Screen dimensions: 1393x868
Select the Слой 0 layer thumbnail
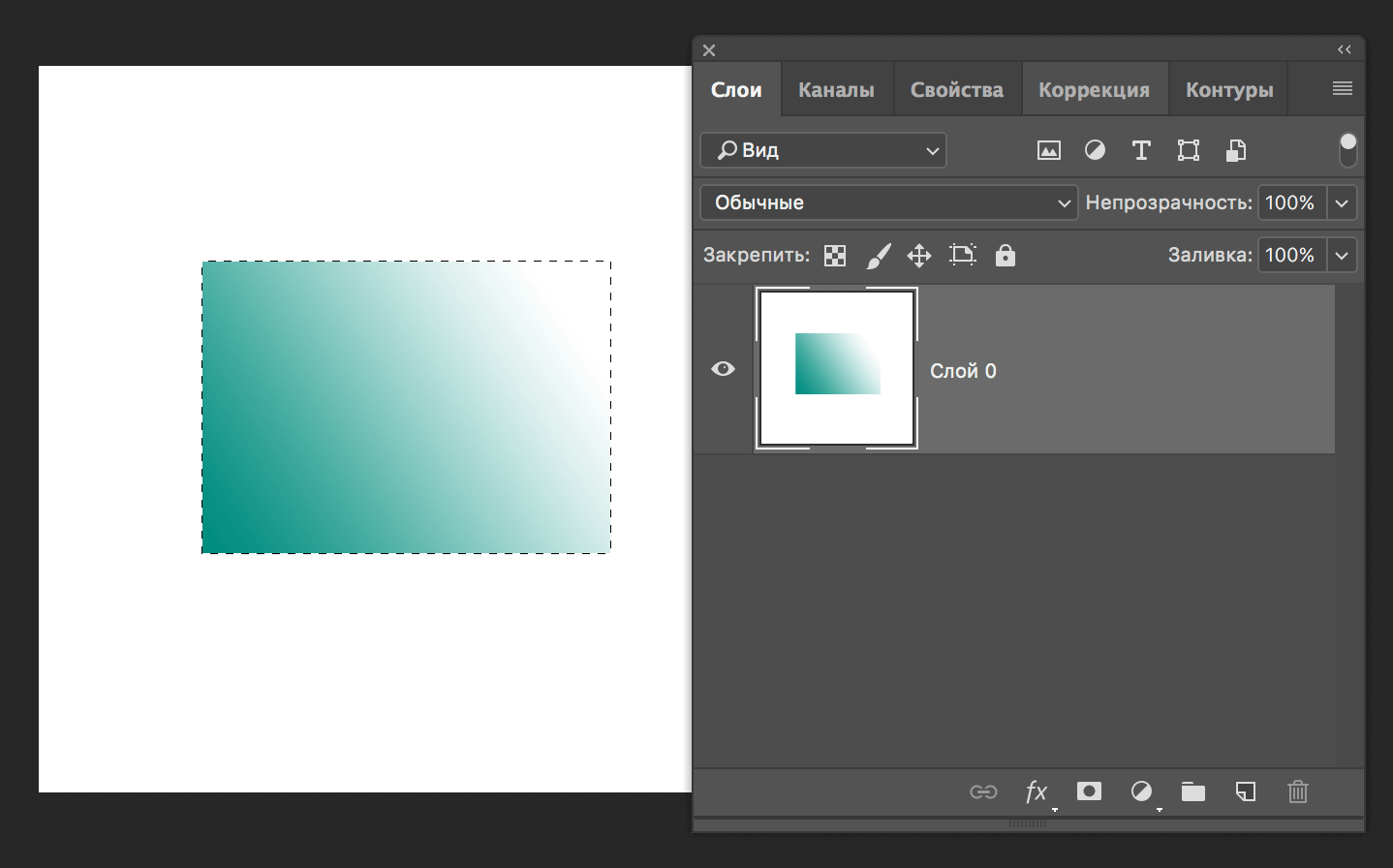pos(837,369)
